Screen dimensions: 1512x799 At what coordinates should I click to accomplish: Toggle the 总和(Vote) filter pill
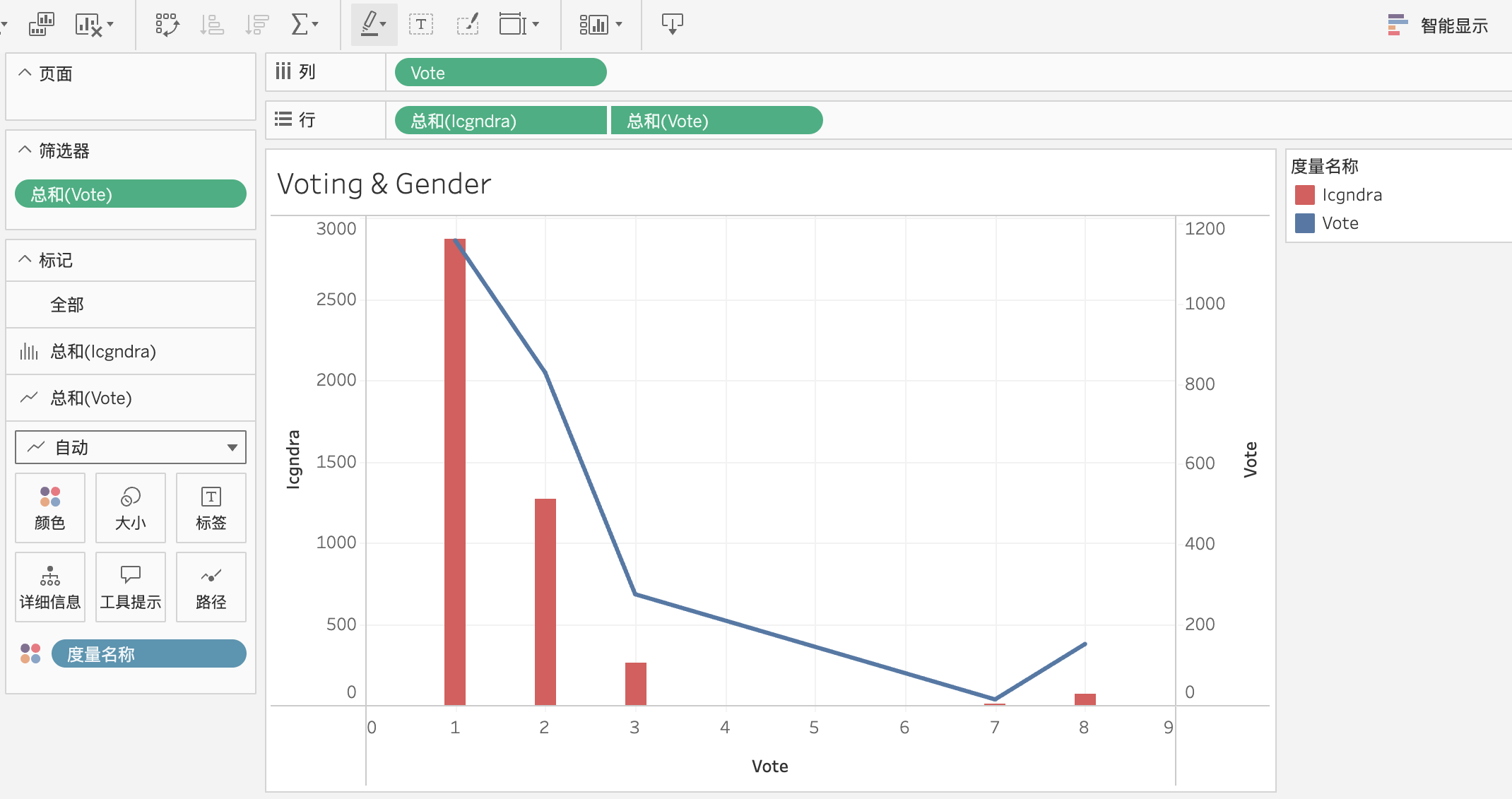coord(131,194)
